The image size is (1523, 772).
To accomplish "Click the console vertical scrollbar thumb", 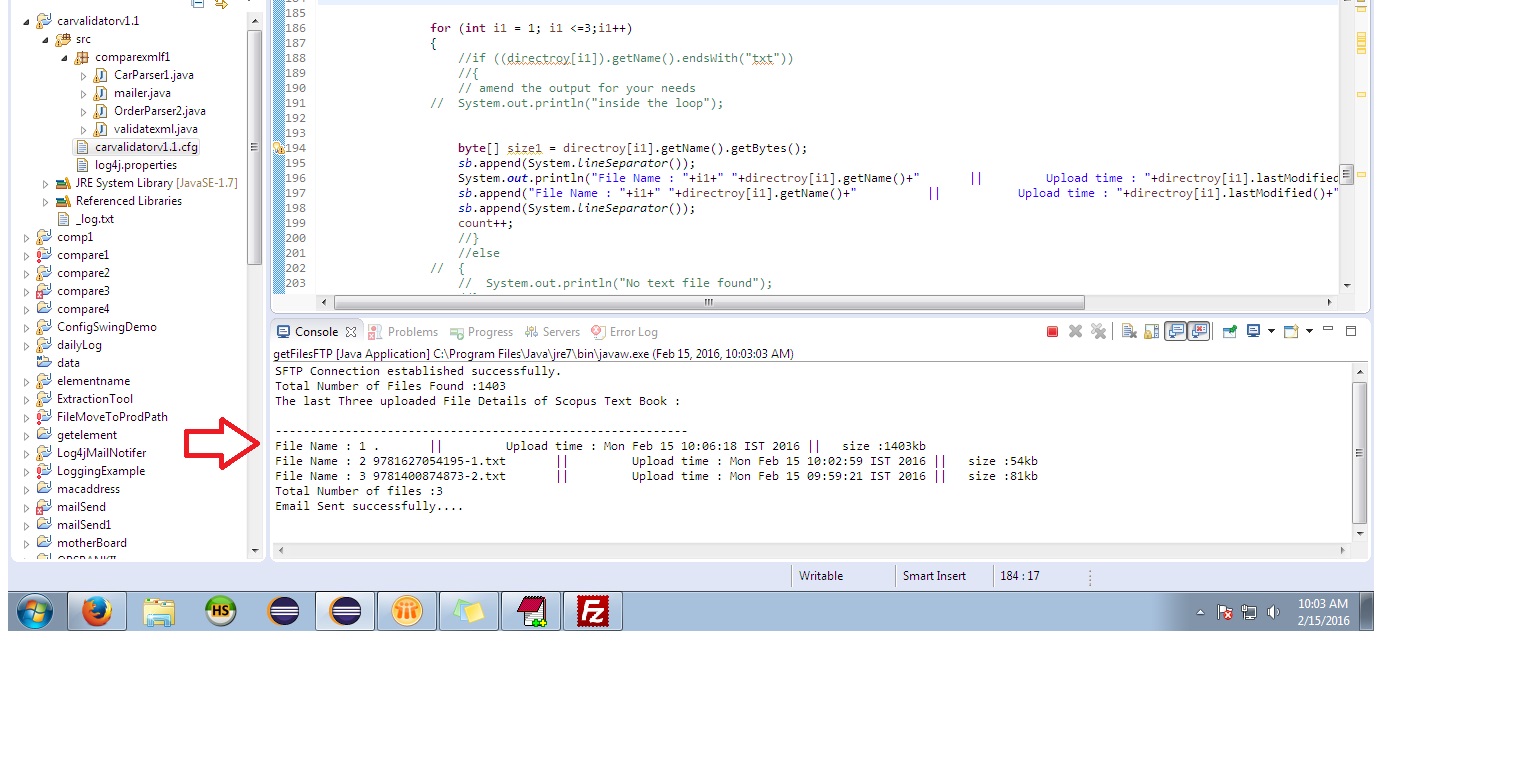I will (x=1358, y=452).
